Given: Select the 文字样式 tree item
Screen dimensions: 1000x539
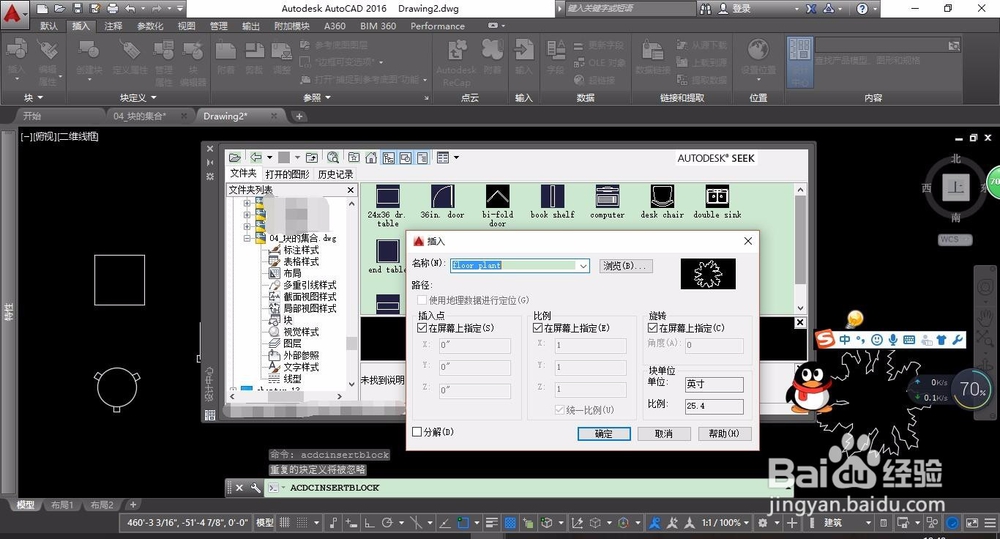Looking at the screenshot, I should coord(301,367).
